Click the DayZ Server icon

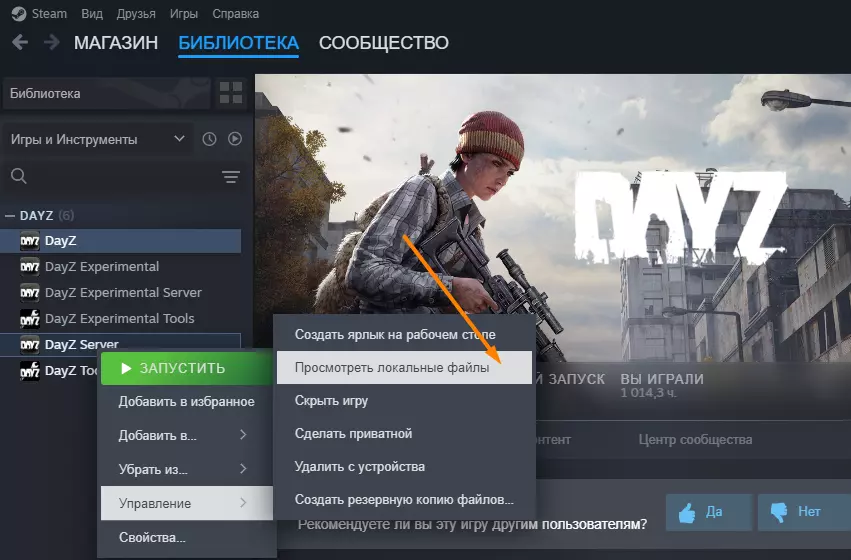click(x=29, y=345)
